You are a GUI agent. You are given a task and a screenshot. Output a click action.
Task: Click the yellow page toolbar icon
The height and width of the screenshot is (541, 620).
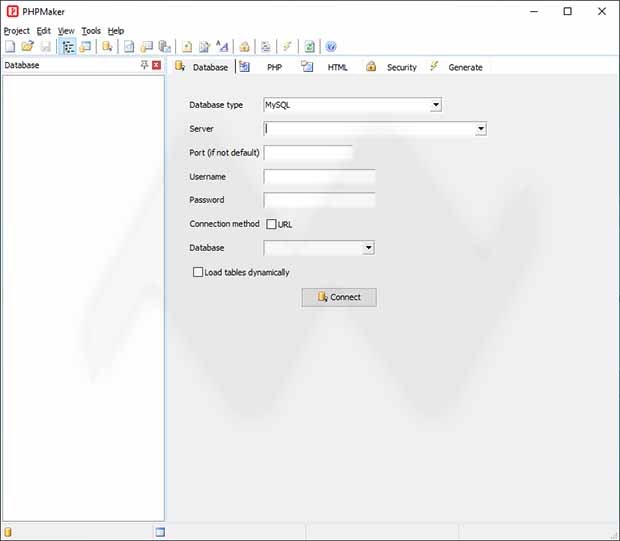[187, 47]
